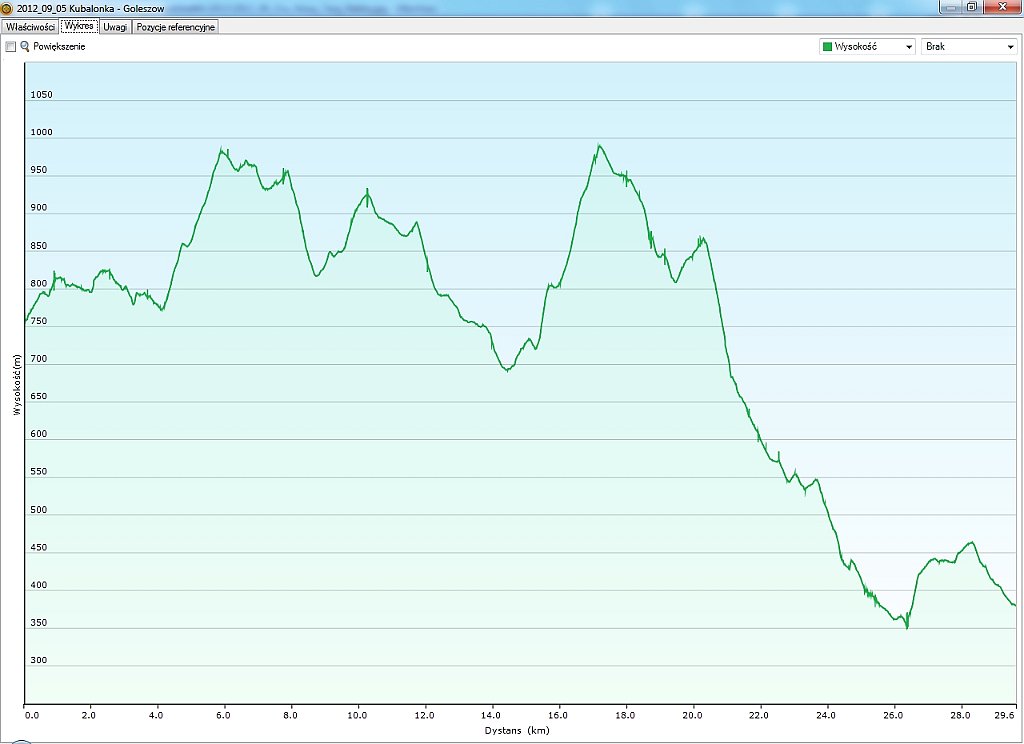Click the elevation peak near 6 km
The width and height of the screenshot is (1024, 744).
pos(222,150)
